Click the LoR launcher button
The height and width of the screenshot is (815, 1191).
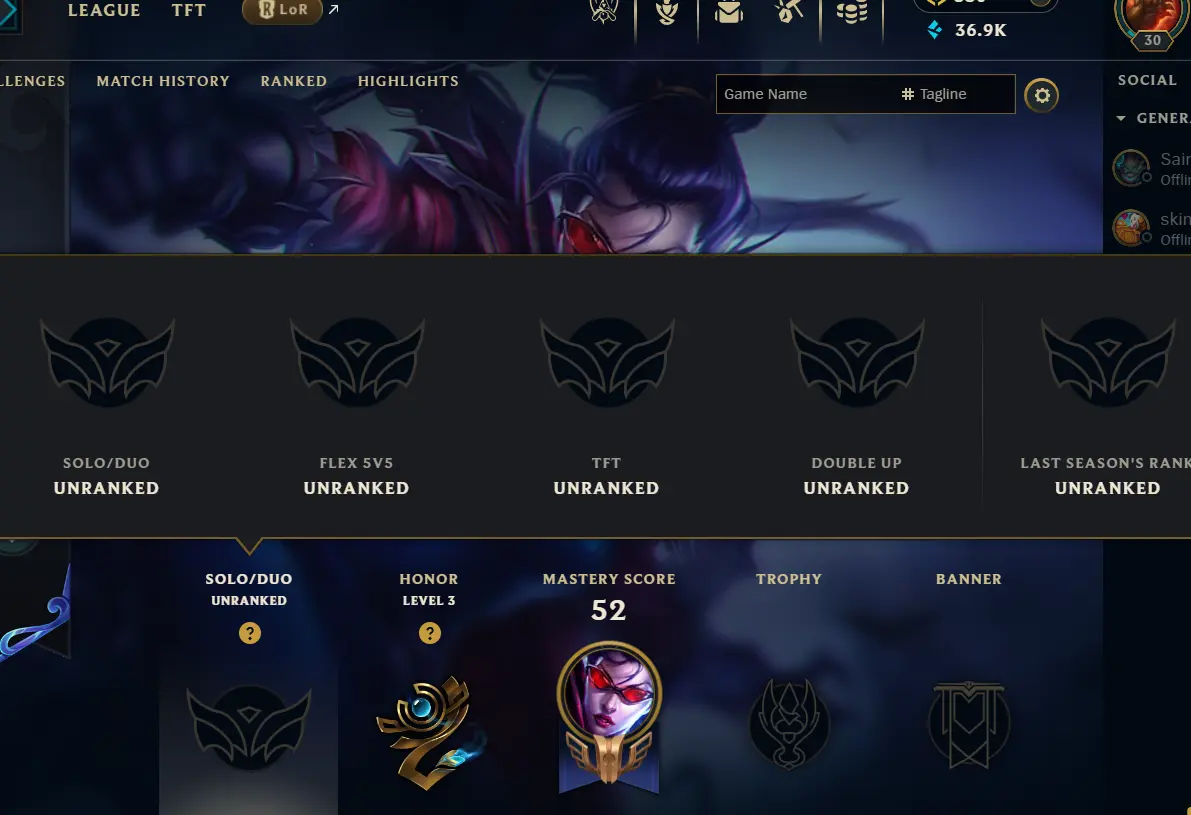(x=283, y=11)
